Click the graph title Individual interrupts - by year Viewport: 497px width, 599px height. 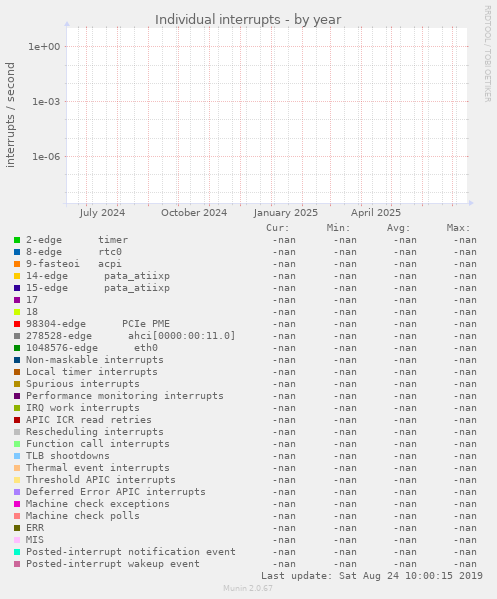(x=248, y=19)
